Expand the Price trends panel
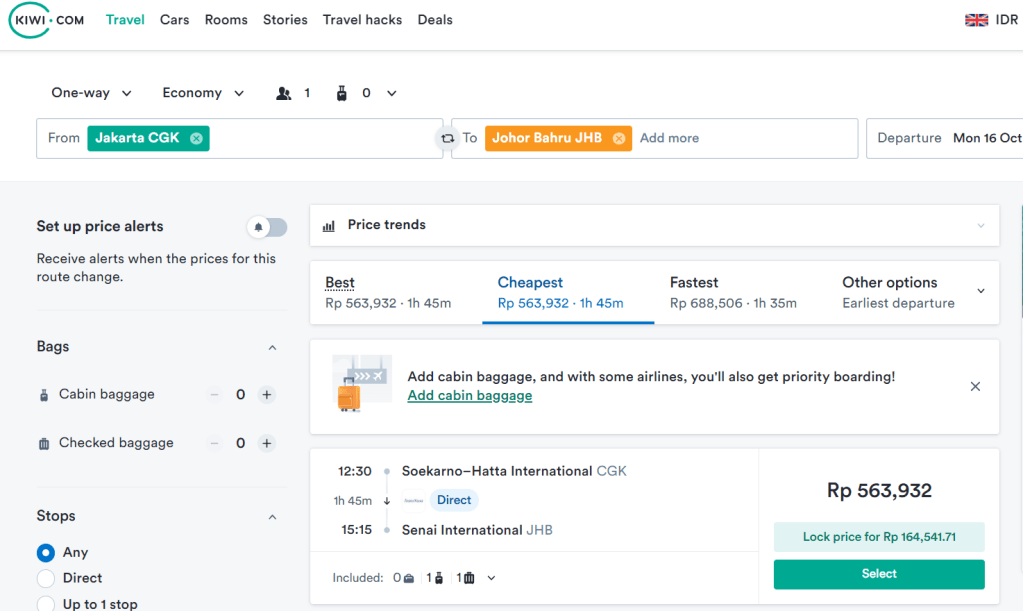This screenshot has width=1023, height=611. click(x=654, y=225)
